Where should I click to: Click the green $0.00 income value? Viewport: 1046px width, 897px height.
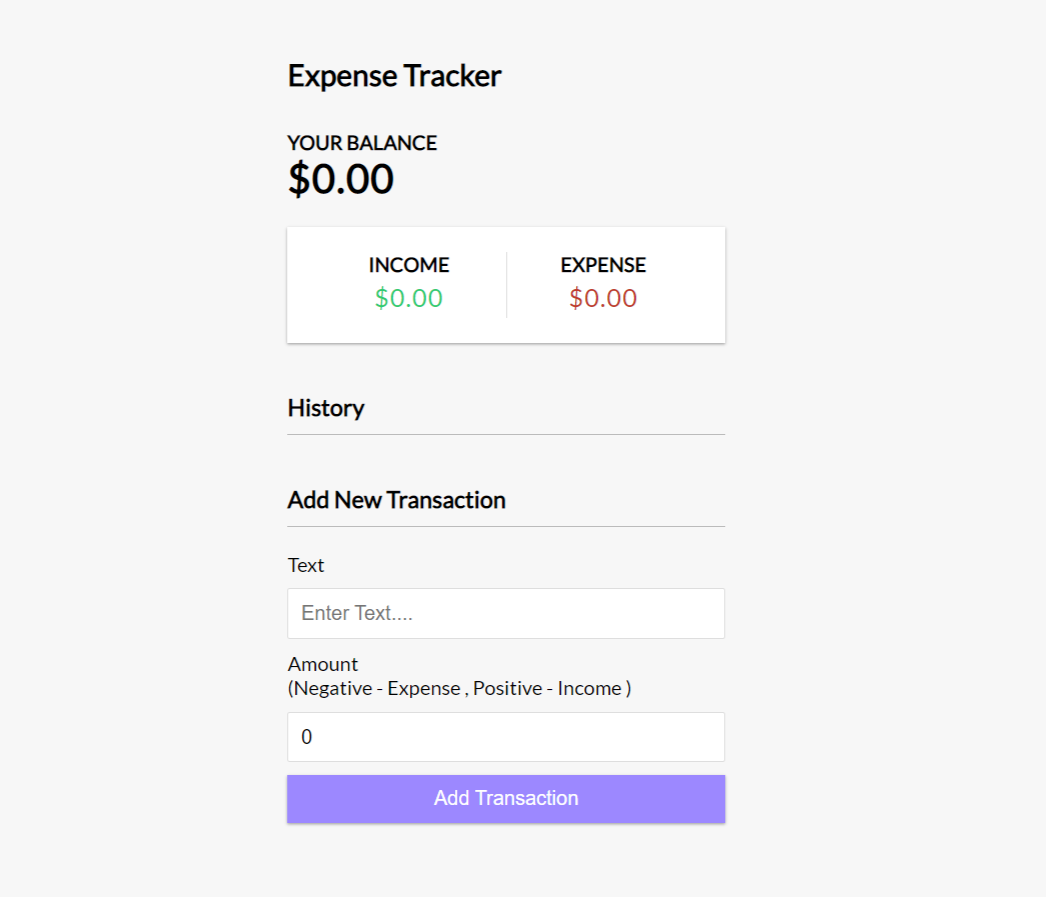pos(409,297)
